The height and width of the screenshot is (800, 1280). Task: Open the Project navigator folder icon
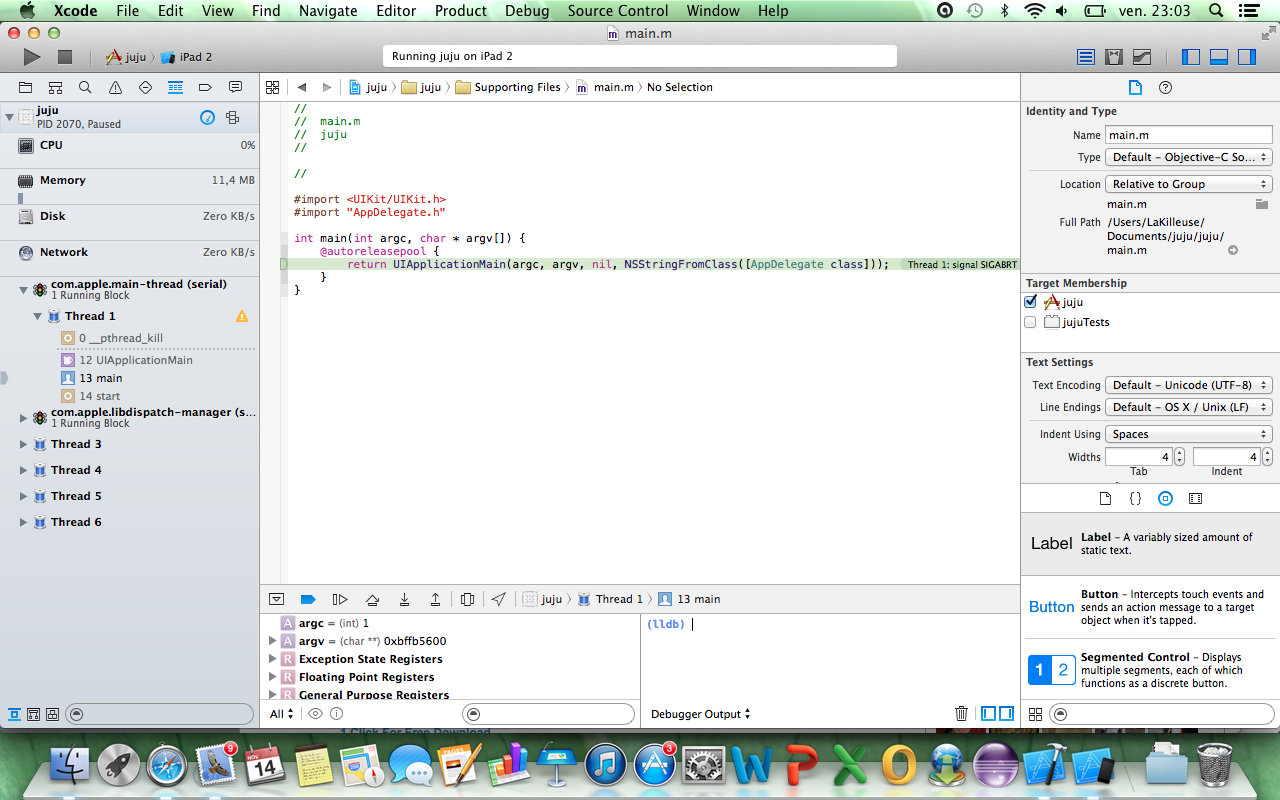click(25, 87)
